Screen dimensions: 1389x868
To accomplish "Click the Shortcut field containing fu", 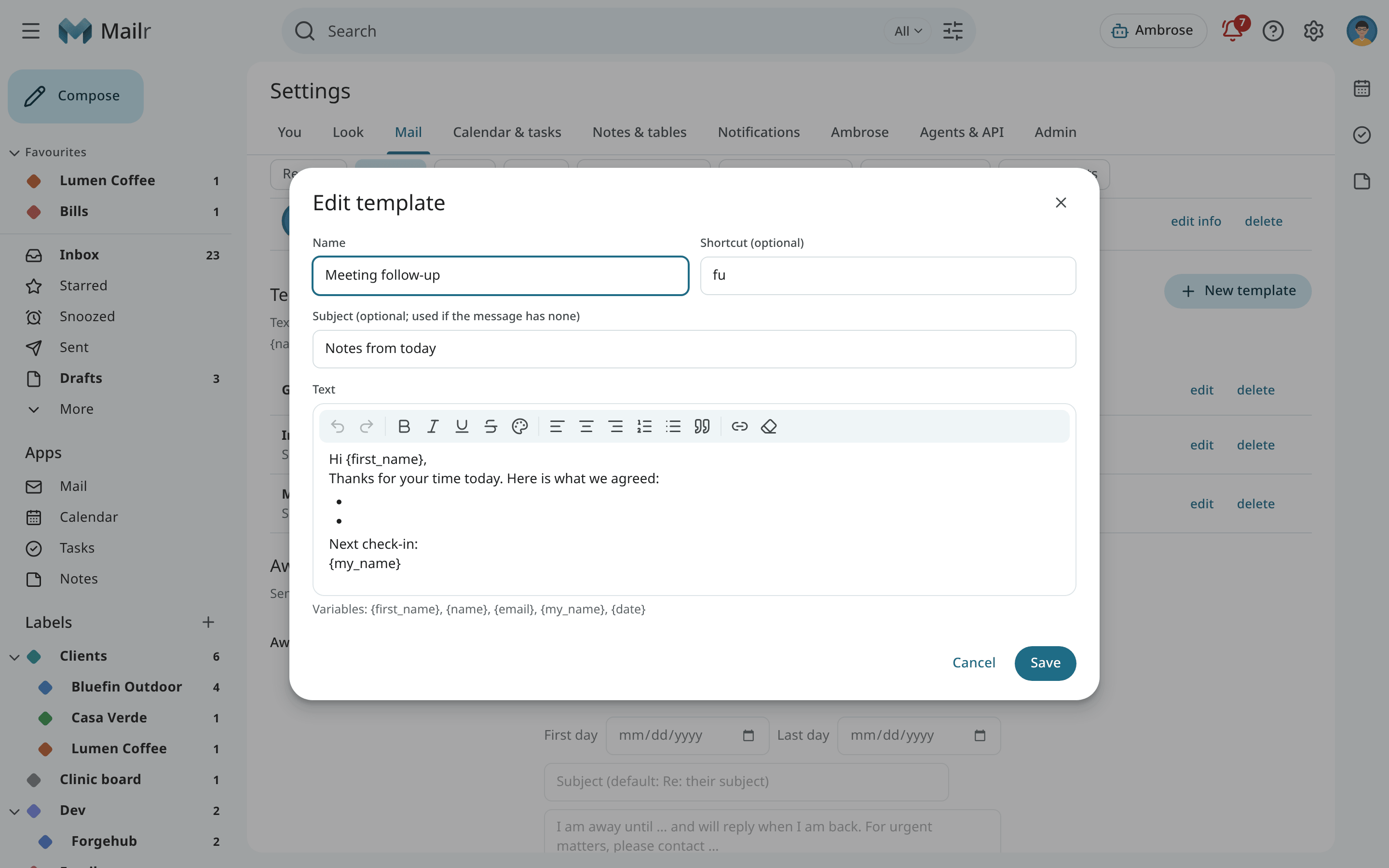I will pyautogui.click(x=888, y=275).
